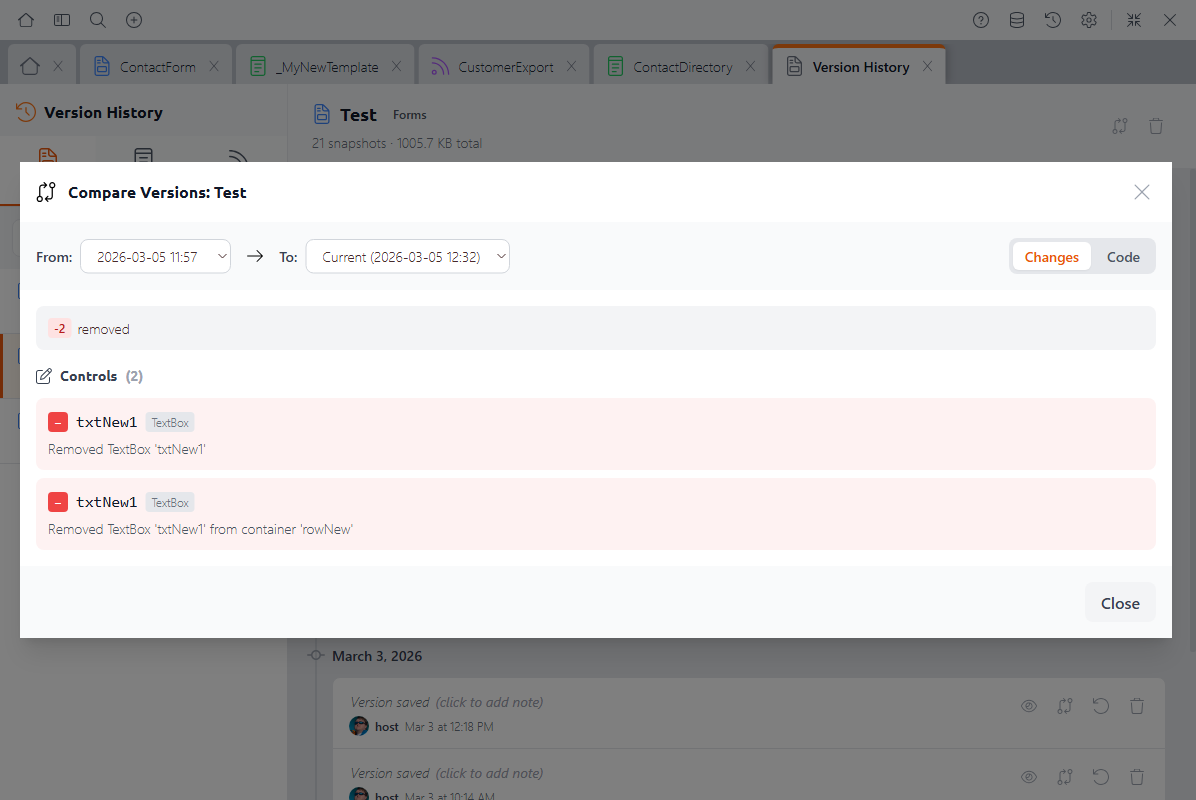Toggle the sidebar panel layout icon
This screenshot has width=1196, height=800.
click(62, 20)
